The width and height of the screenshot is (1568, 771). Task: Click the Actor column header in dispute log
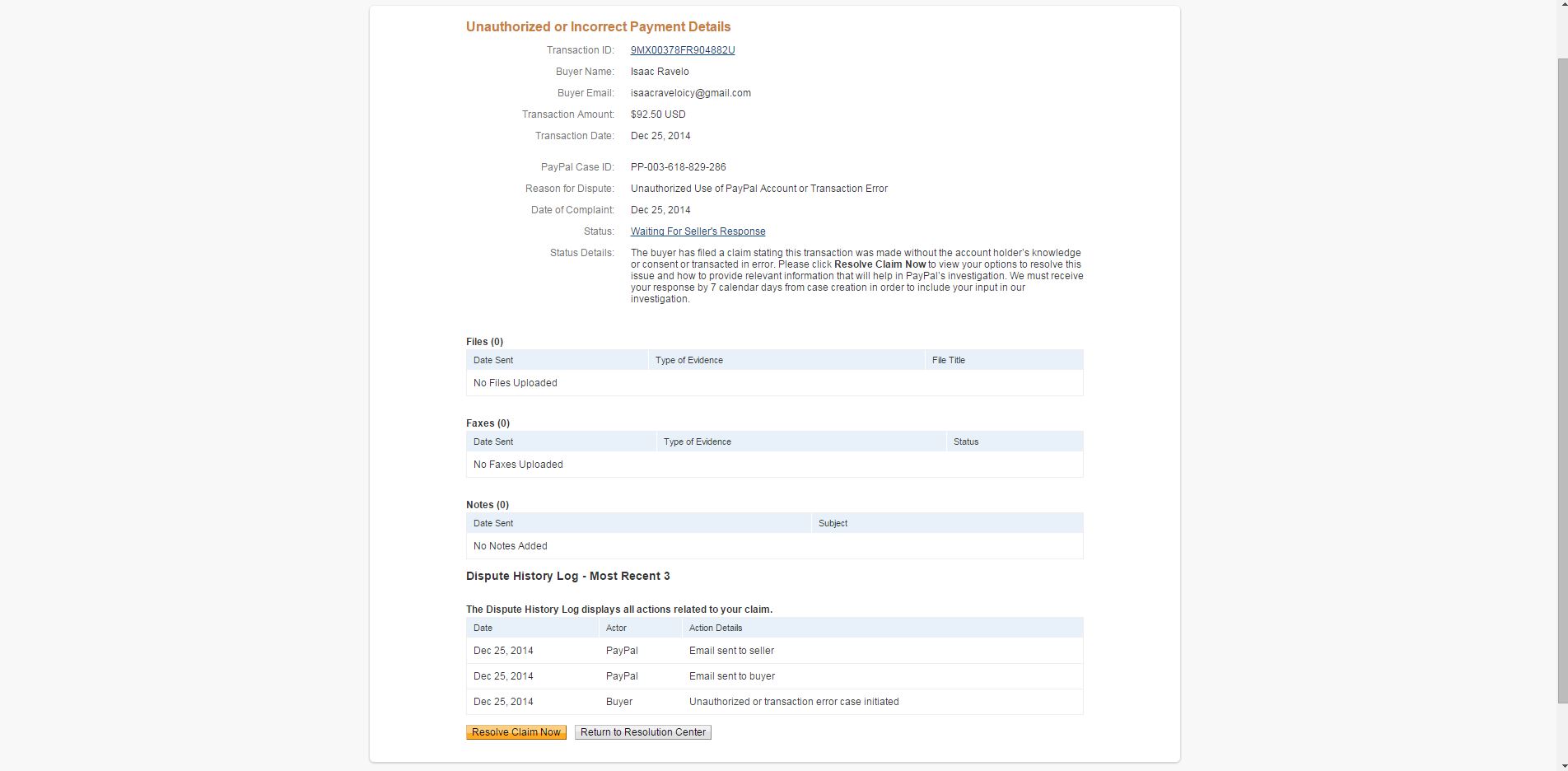(x=616, y=628)
